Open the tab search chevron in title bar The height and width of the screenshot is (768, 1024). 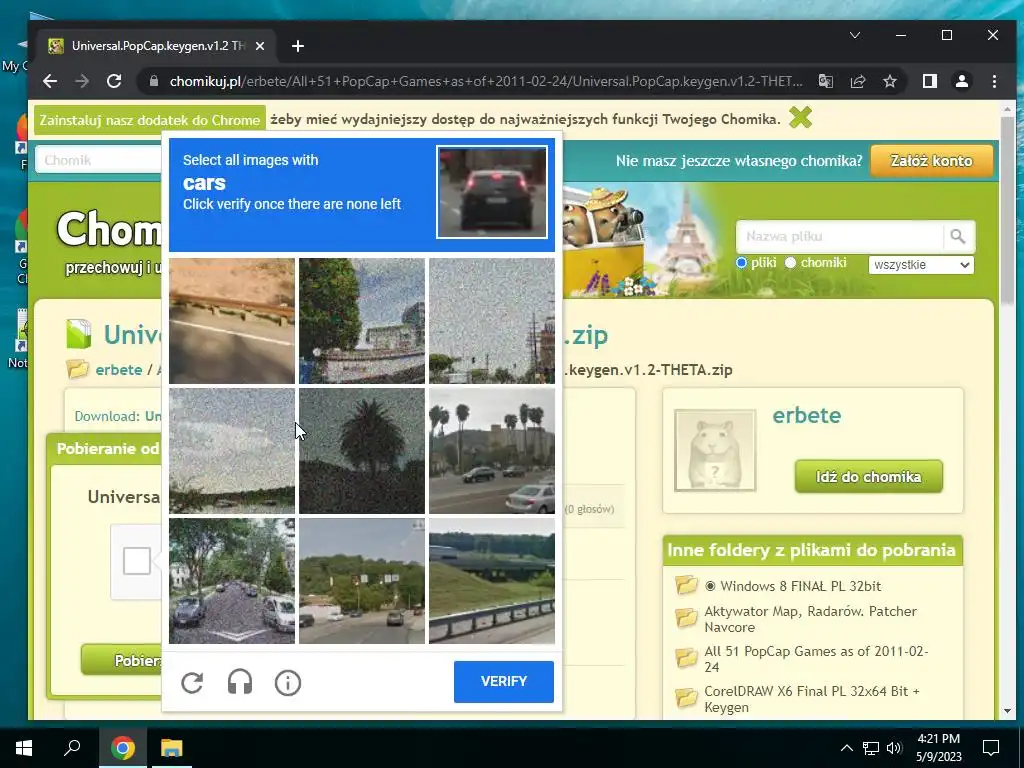tap(855, 35)
